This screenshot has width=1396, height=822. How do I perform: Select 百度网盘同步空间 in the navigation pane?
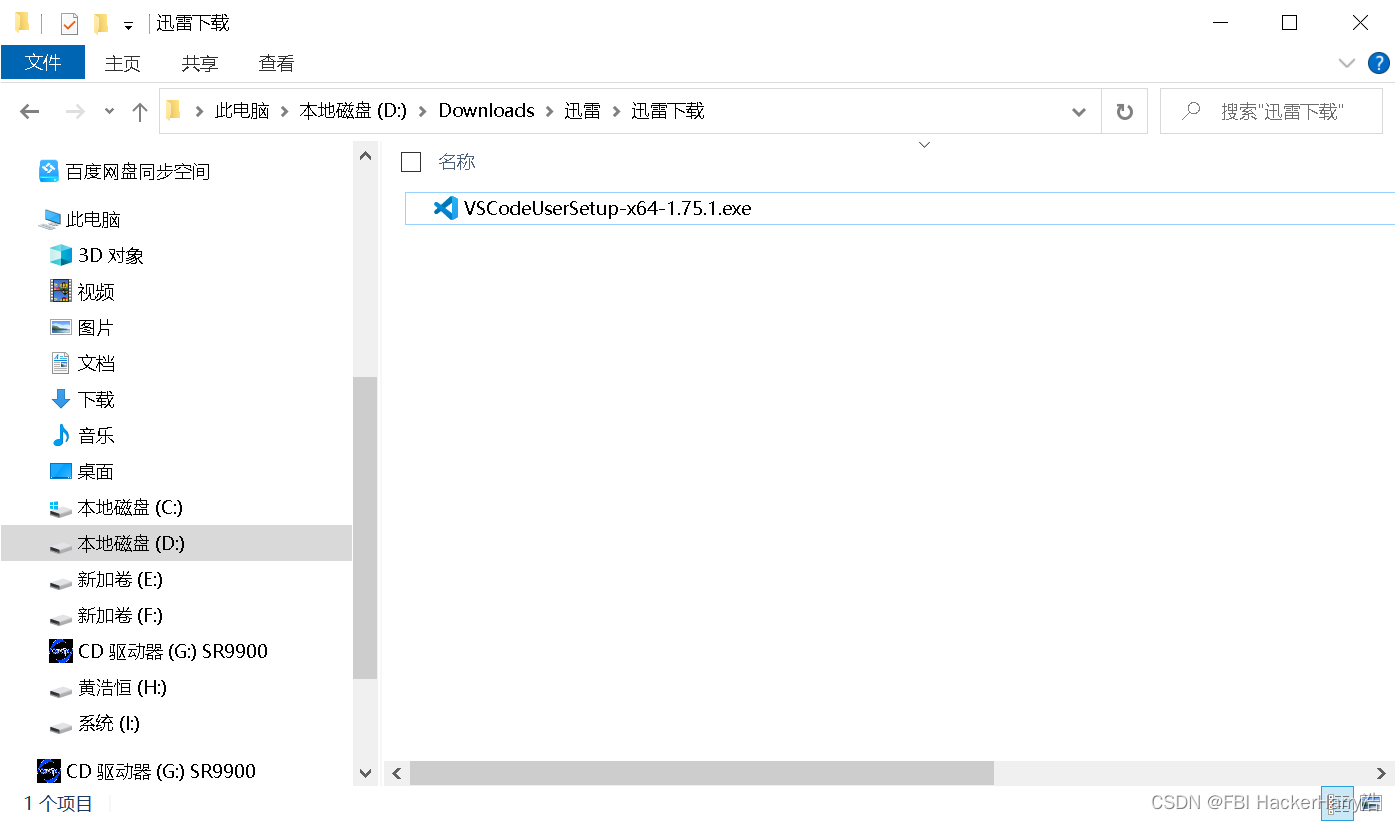pos(138,172)
